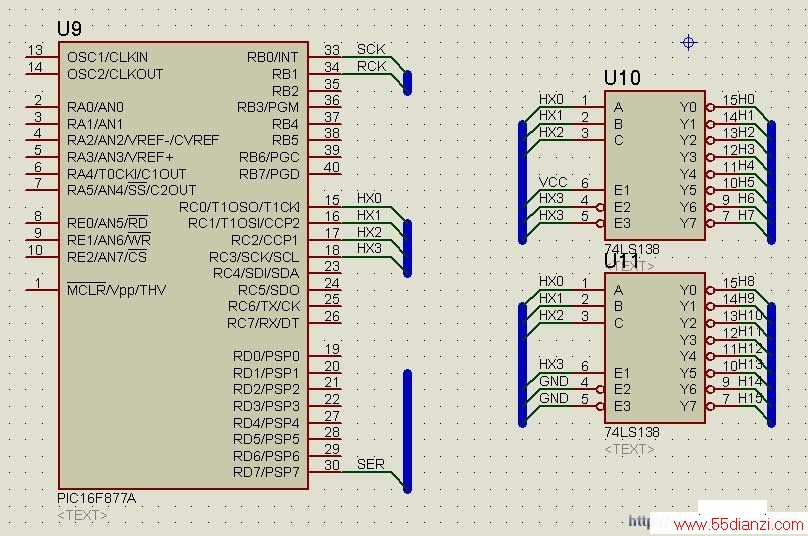The image size is (808, 536).
Task: Click the RE0/AN5/RD pin name
Action: (107, 223)
